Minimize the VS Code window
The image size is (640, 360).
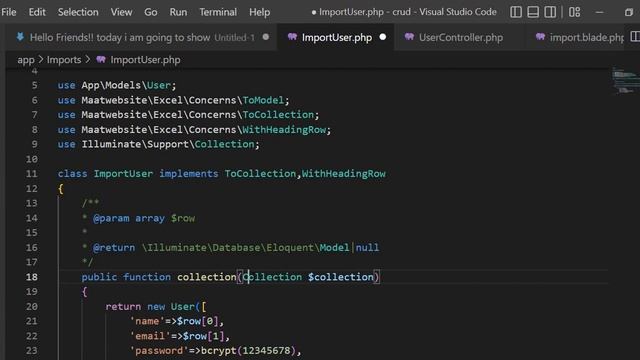(600, 12)
